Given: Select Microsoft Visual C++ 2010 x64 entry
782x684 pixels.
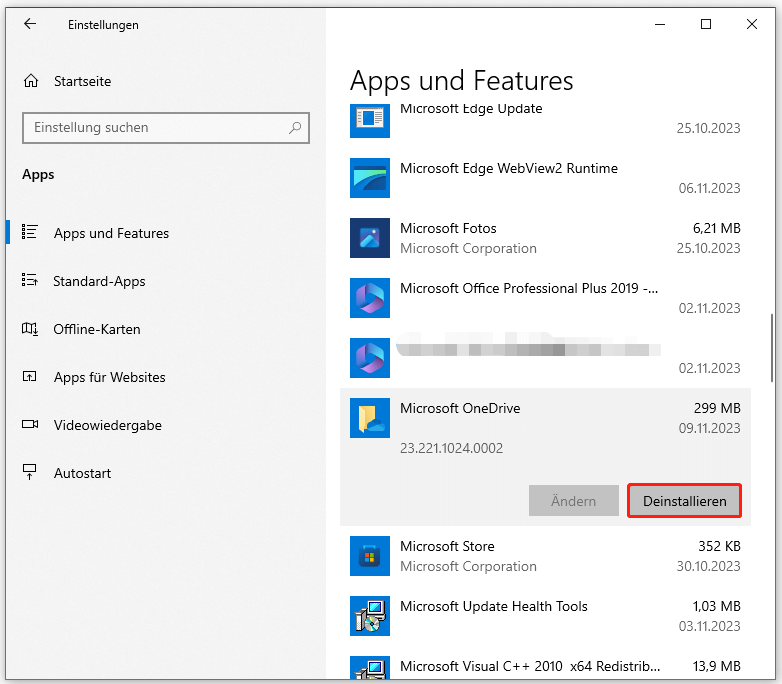Looking at the screenshot, I should coord(528,666).
